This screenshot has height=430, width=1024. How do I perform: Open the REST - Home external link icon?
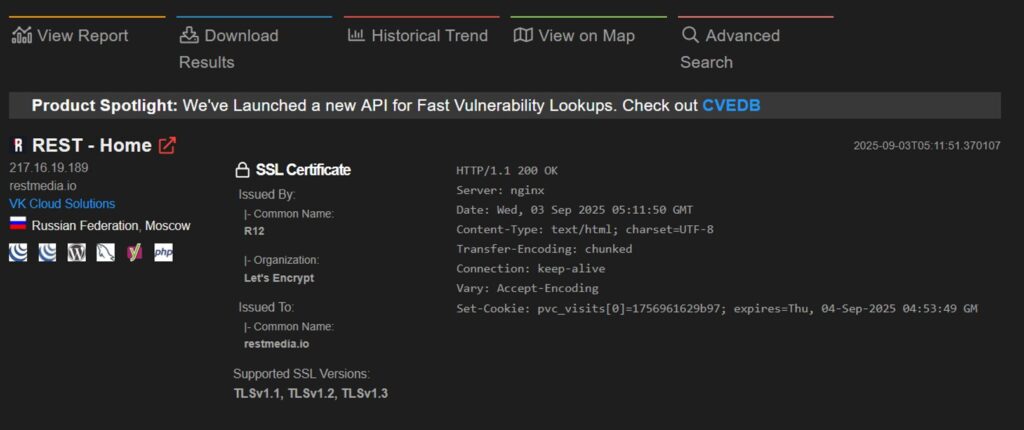(x=167, y=145)
